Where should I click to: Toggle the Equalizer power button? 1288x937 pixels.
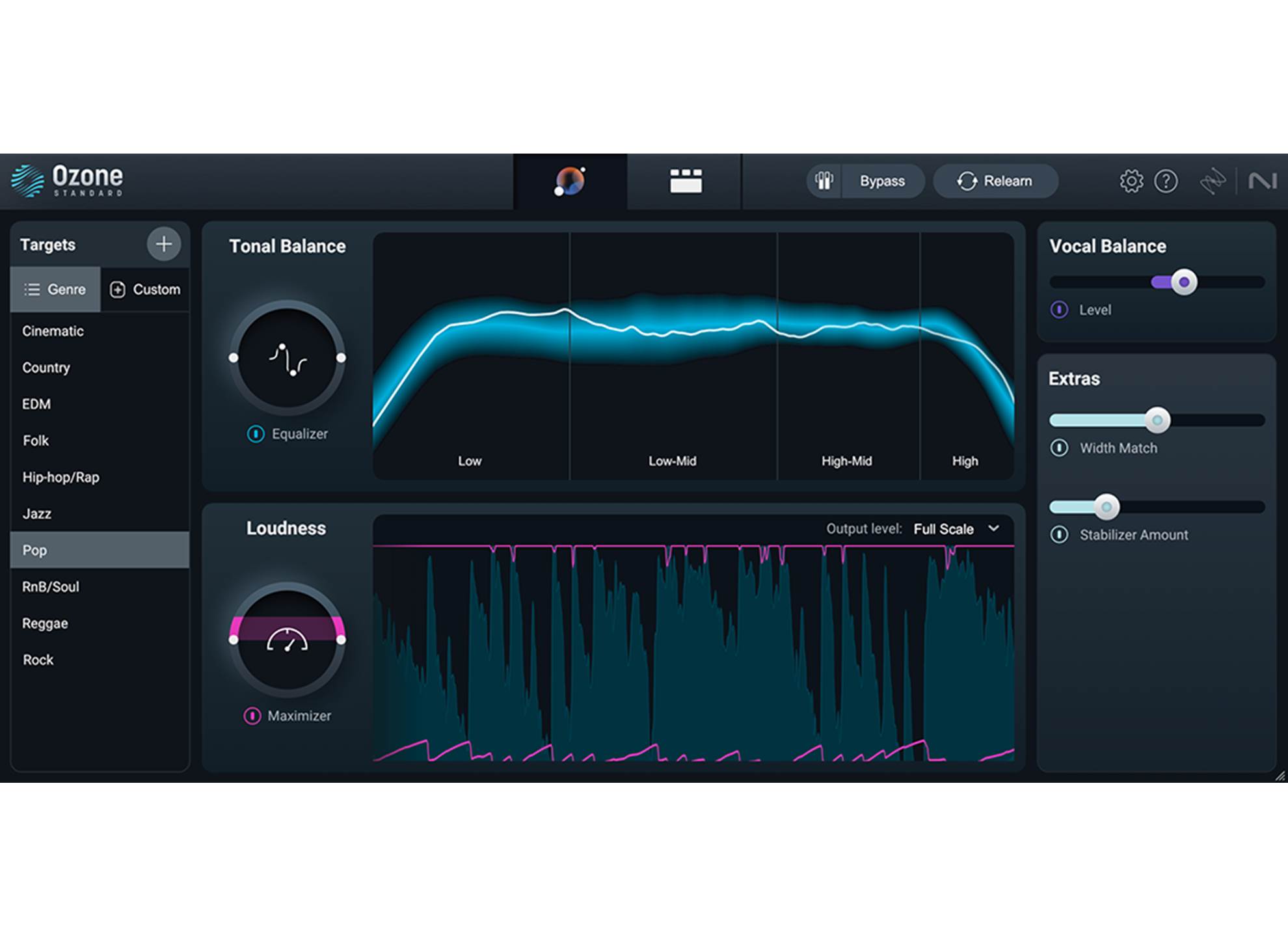tap(256, 434)
